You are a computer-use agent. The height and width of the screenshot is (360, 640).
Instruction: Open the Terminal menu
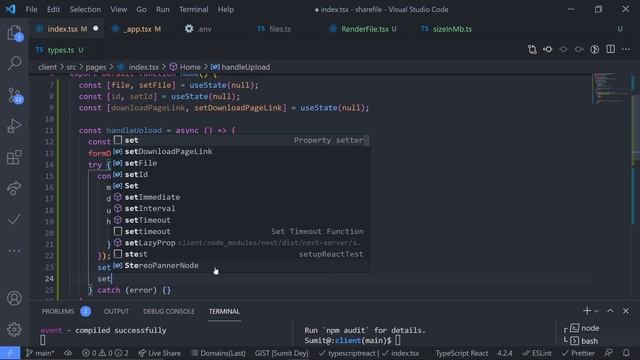193,9
